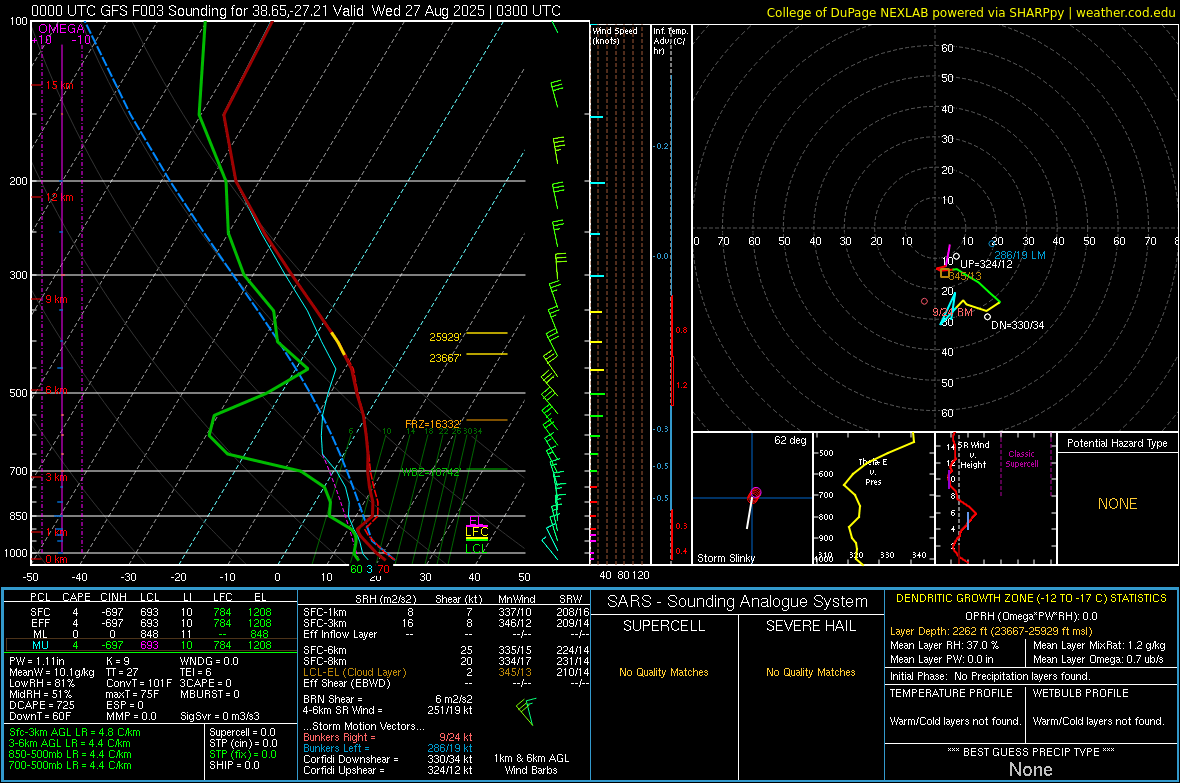1180x783 pixels.
Task: Select the SFC parcel row
Action: [x=150, y=612]
